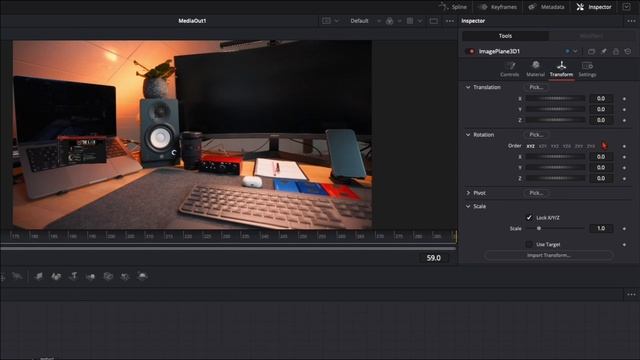
Task: Open the Settings tab icon
Action: click(x=587, y=69)
